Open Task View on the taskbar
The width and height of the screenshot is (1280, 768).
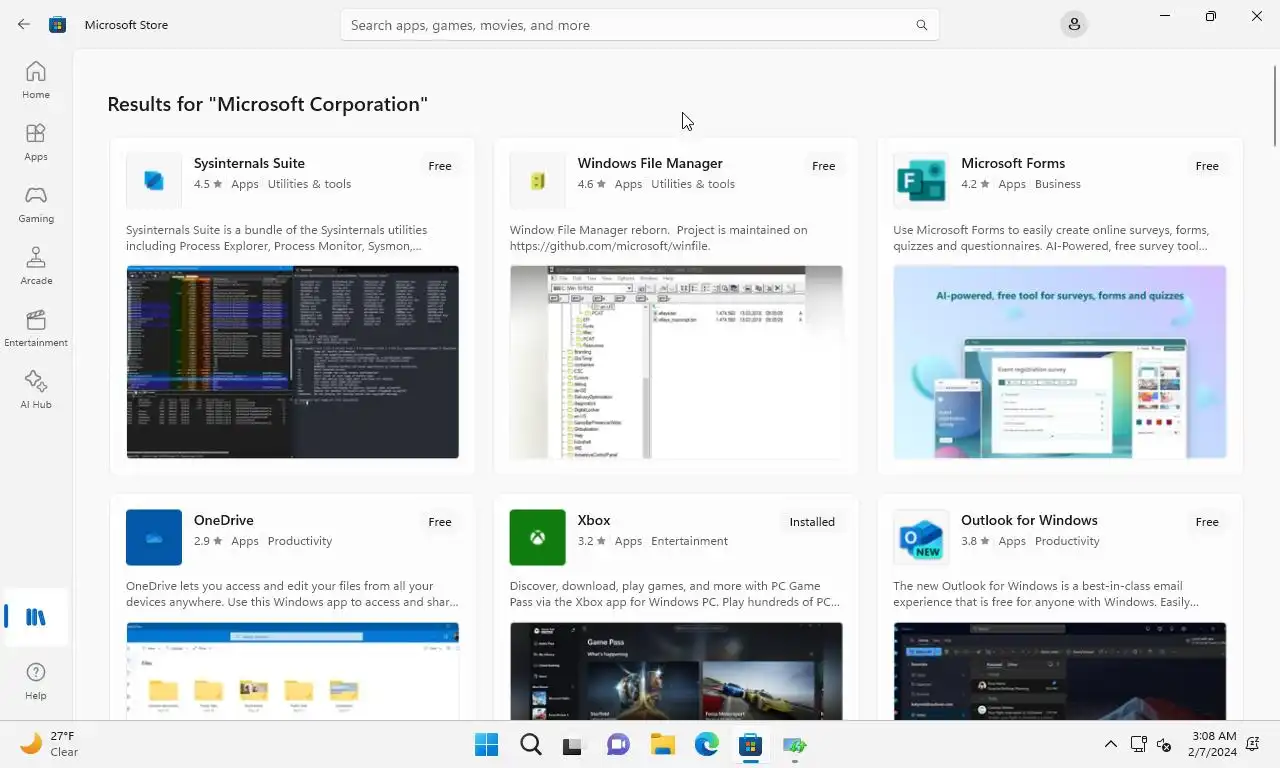pos(572,745)
